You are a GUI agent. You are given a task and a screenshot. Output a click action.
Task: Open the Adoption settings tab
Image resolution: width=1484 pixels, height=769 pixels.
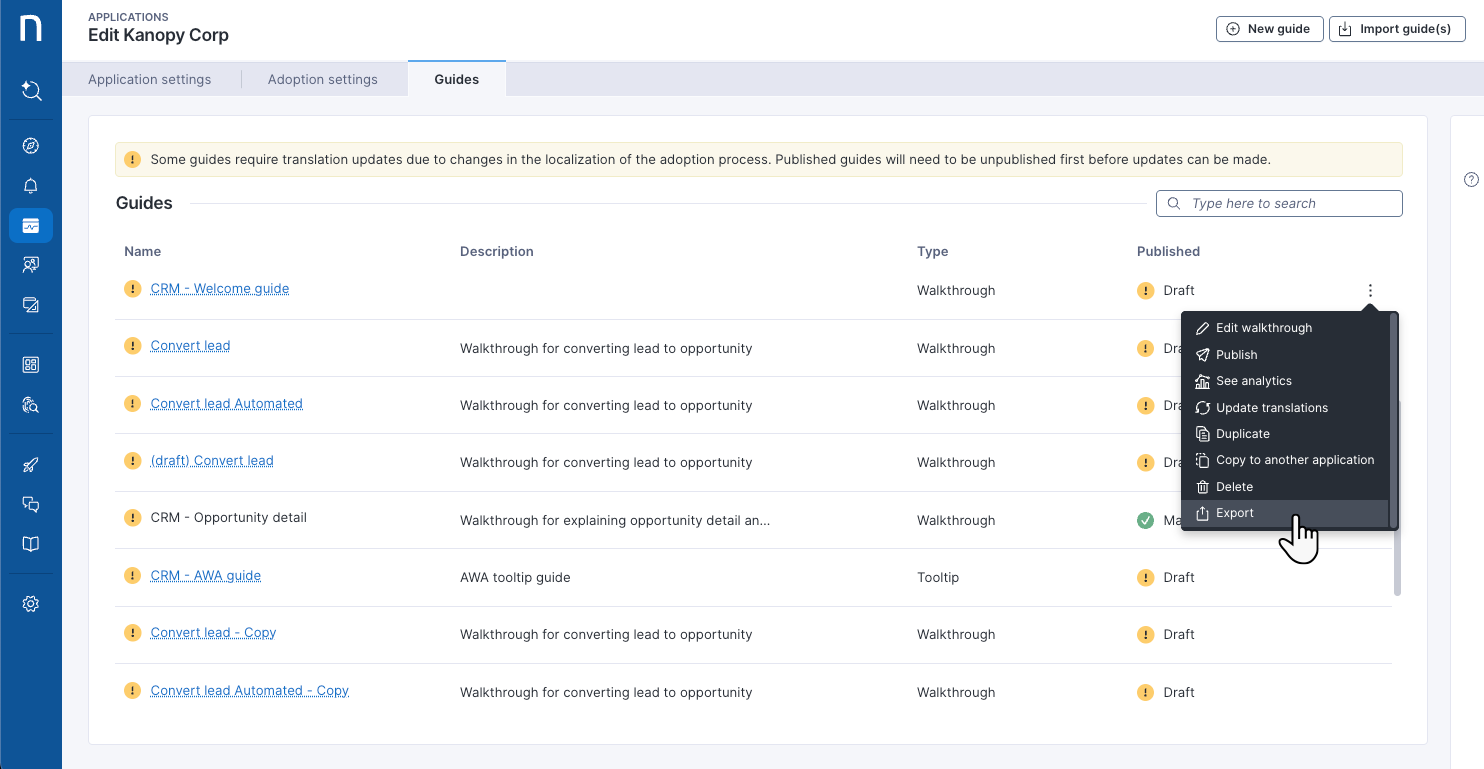(x=322, y=79)
